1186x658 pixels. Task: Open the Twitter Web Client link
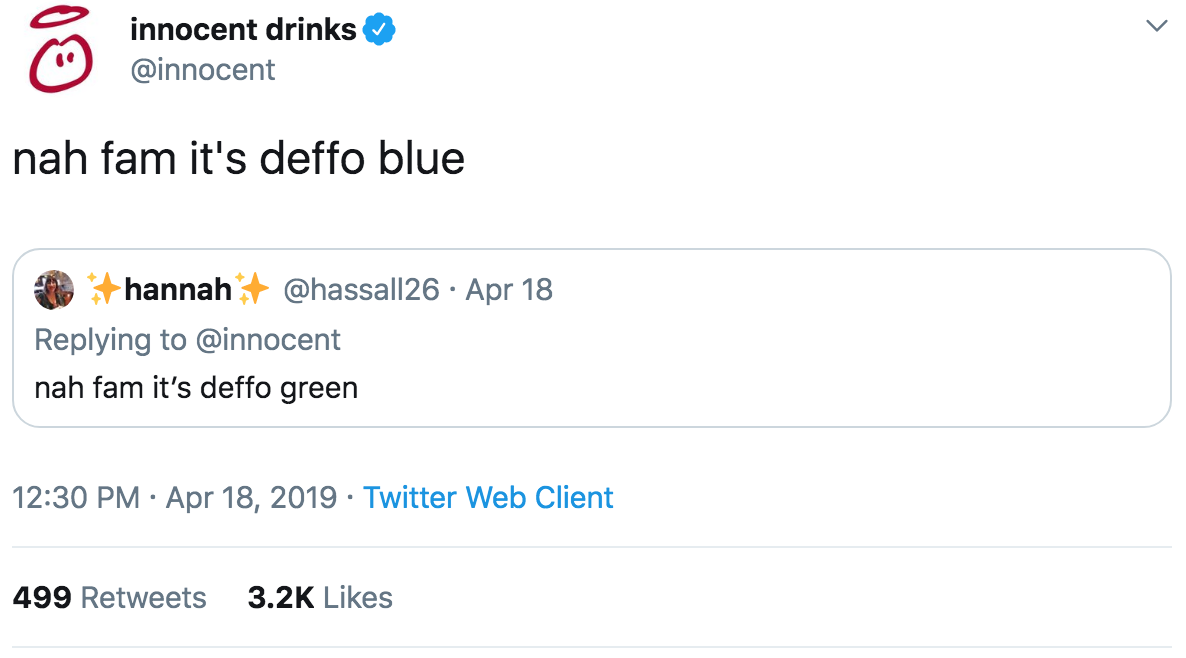click(488, 498)
